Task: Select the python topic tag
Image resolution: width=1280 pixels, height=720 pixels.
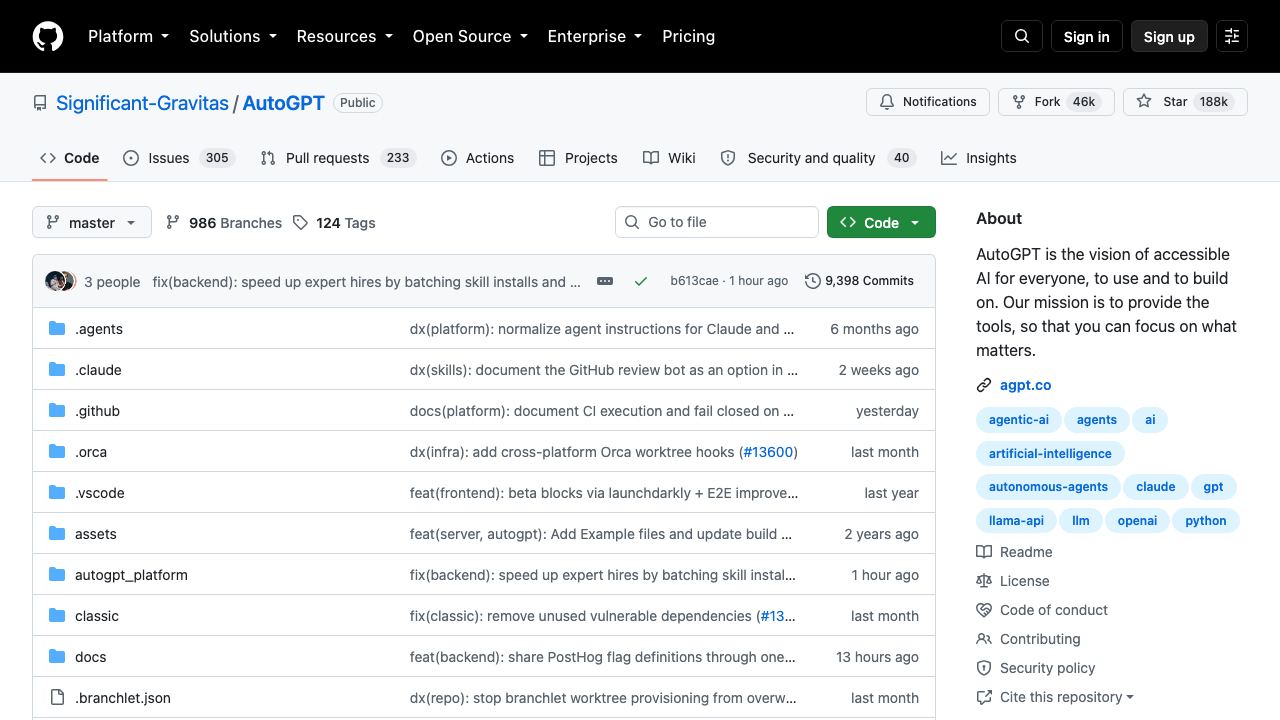Action: [1206, 521]
